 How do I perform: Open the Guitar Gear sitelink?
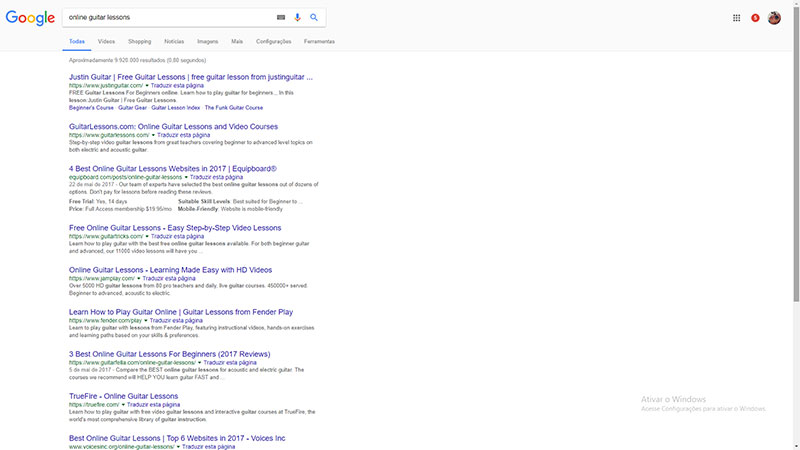coord(133,108)
